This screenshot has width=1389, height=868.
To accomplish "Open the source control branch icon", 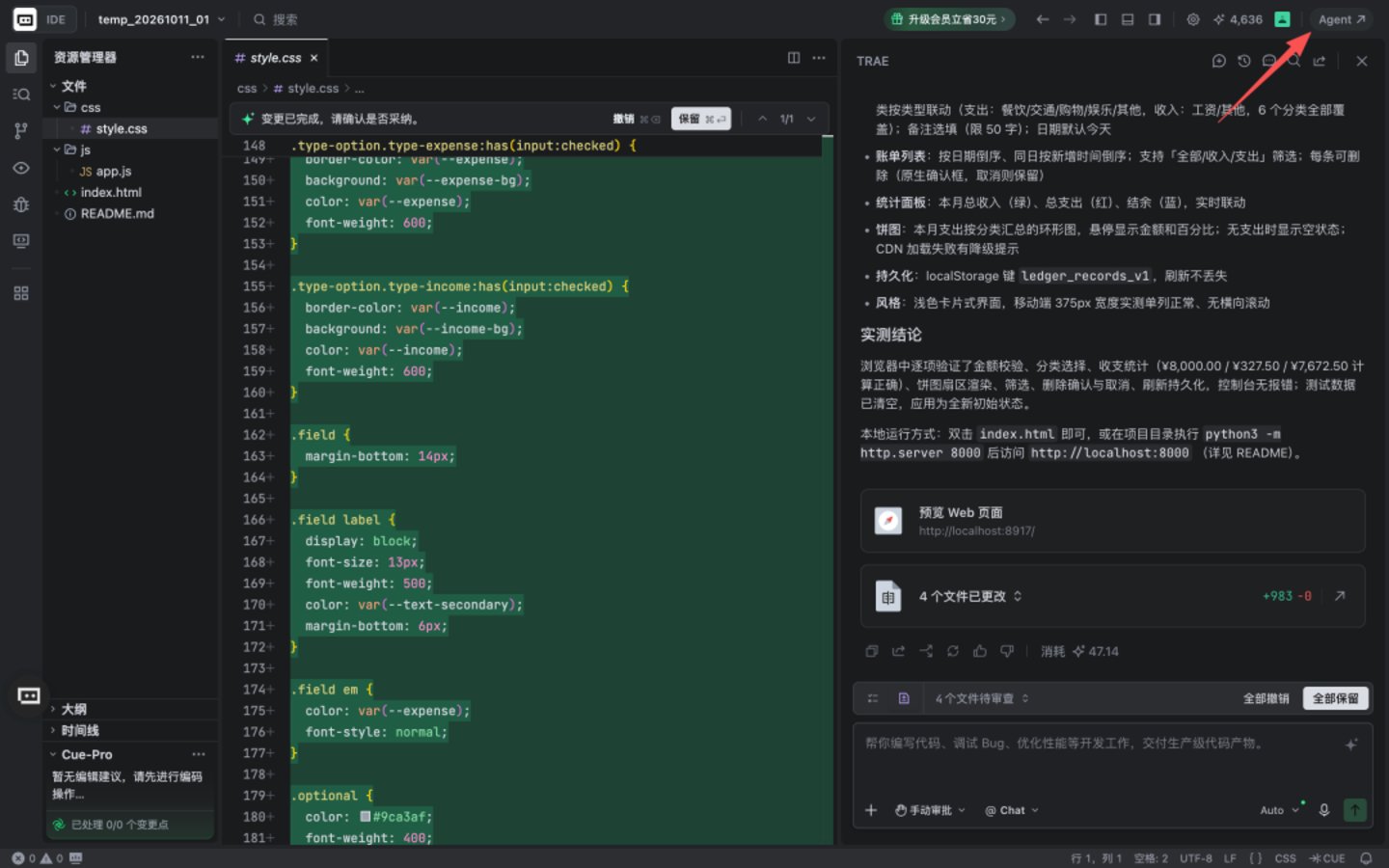I will (21, 131).
